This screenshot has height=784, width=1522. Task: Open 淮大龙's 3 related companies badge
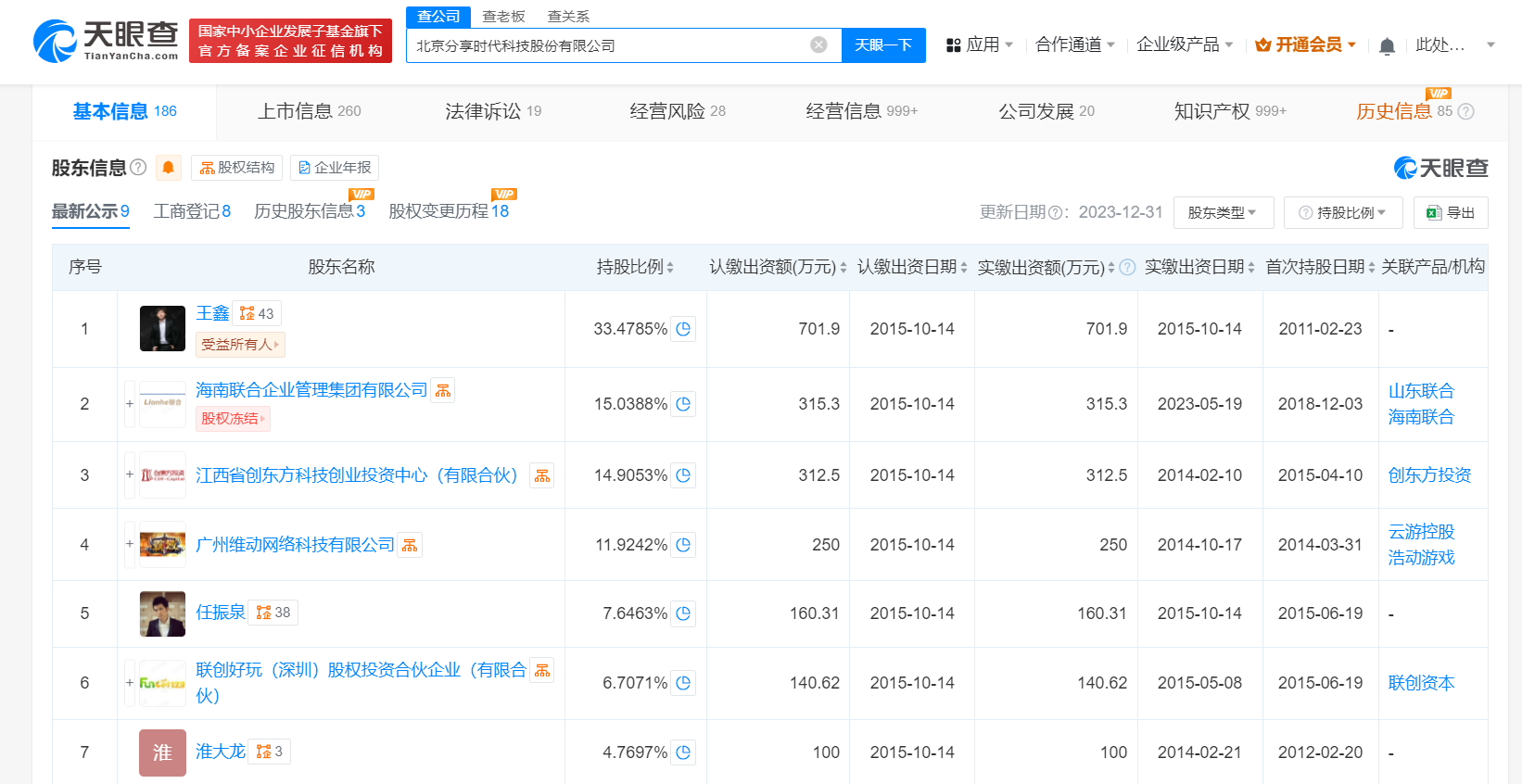(x=270, y=752)
